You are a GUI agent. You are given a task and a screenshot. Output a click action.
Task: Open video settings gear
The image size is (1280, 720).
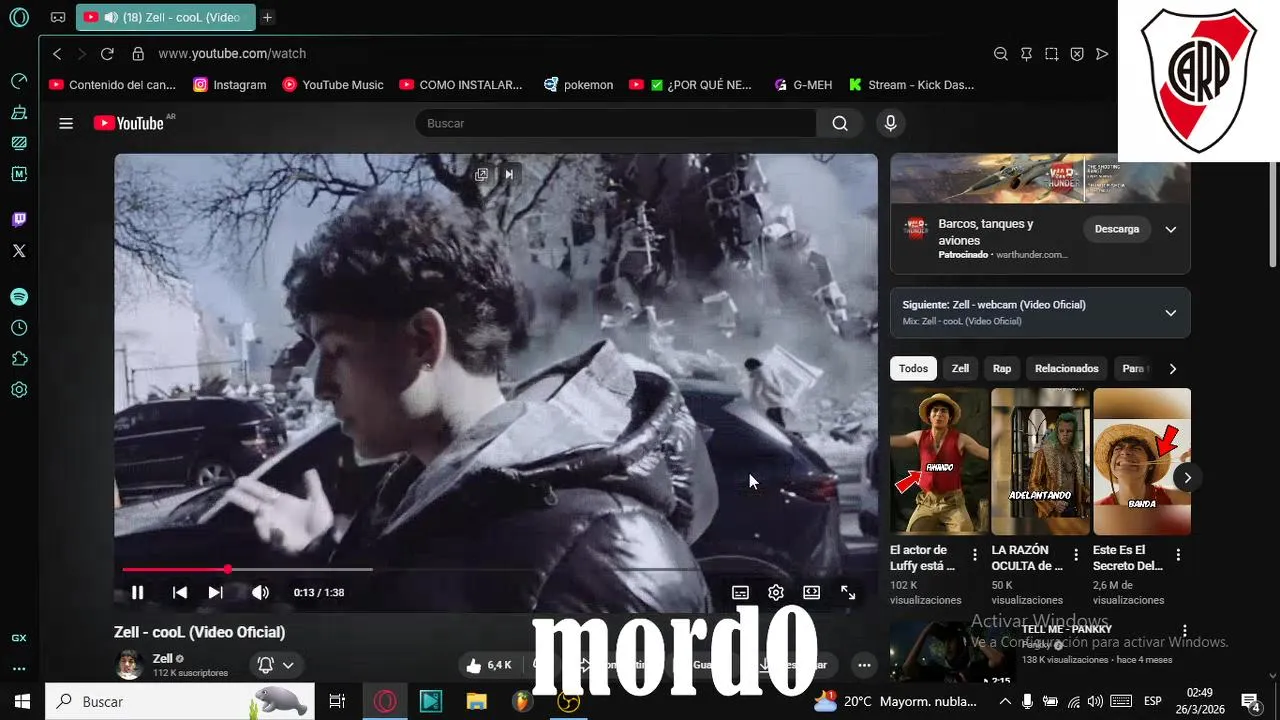click(776, 592)
